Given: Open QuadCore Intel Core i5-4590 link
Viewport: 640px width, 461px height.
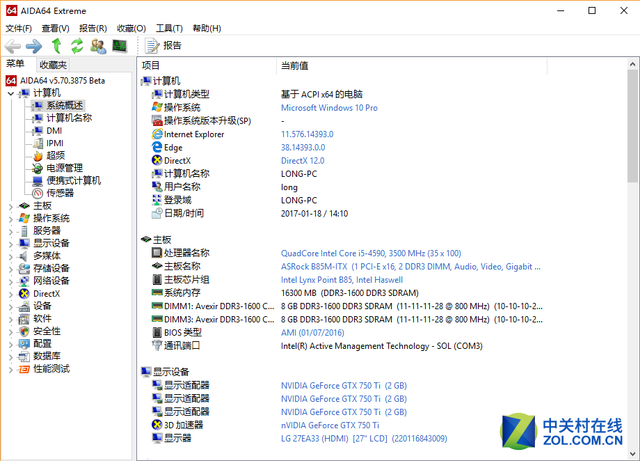Looking at the screenshot, I should 371,254.
